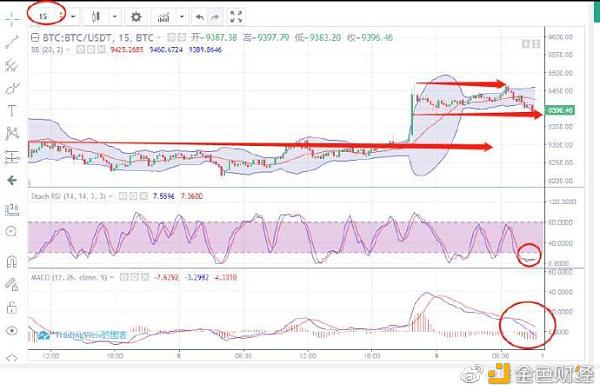
Task: Click the undo arrow
Action: [199, 17]
